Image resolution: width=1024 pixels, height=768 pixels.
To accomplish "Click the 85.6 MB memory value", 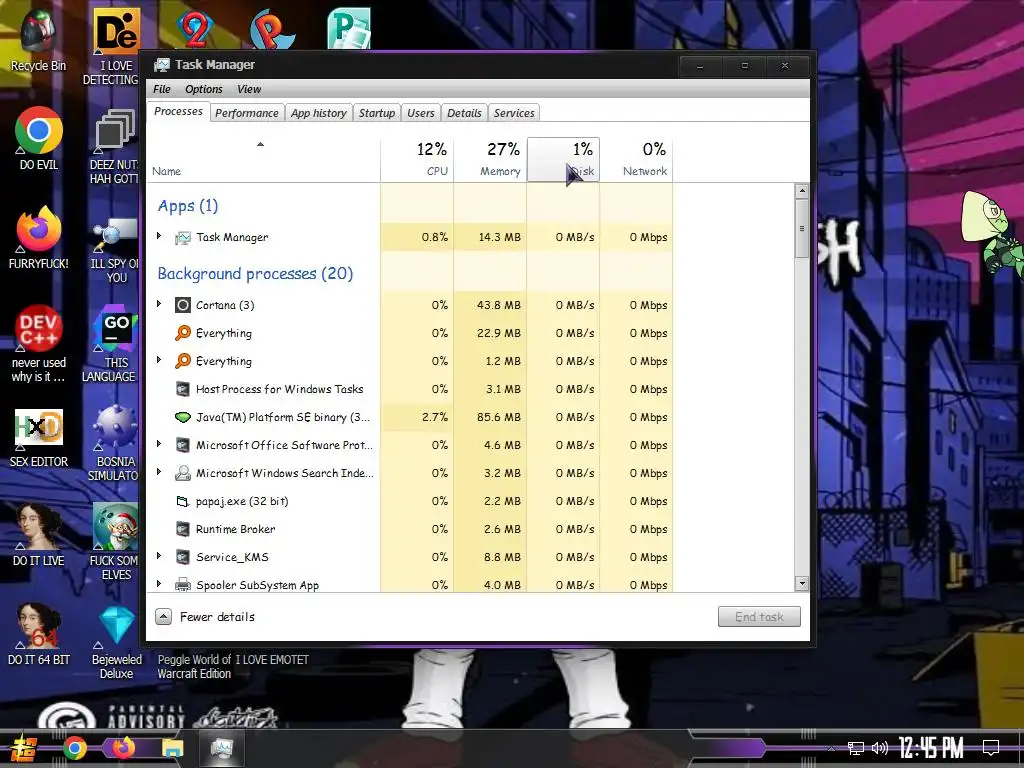I will pyautogui.click(x=499, y=417).
